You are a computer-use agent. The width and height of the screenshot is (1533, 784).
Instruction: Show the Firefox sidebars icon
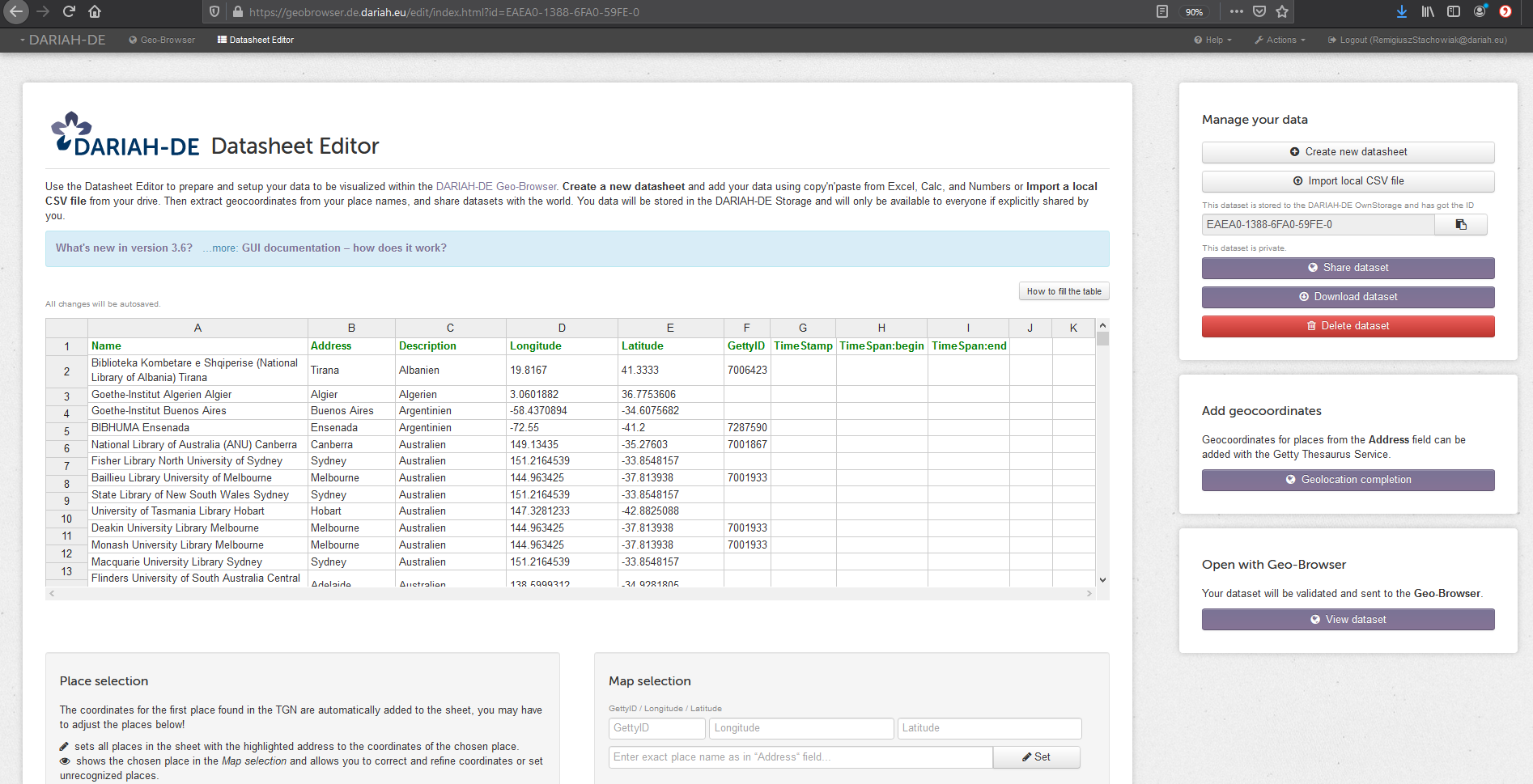click(1454, 11)
